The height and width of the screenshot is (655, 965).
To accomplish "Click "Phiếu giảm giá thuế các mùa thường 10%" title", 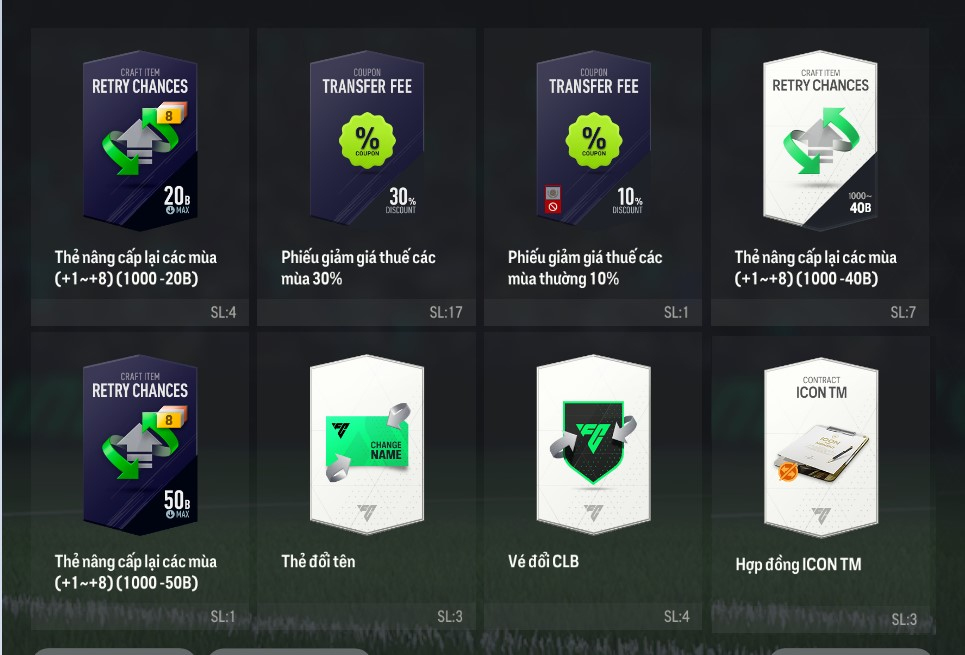I will point(585,268).
